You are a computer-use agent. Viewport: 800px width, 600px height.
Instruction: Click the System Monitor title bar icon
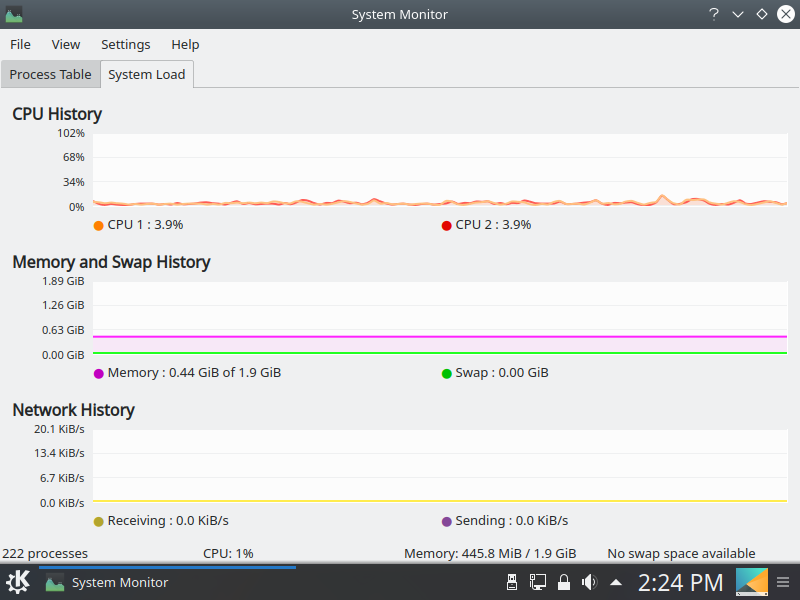(x=14, y=14)
